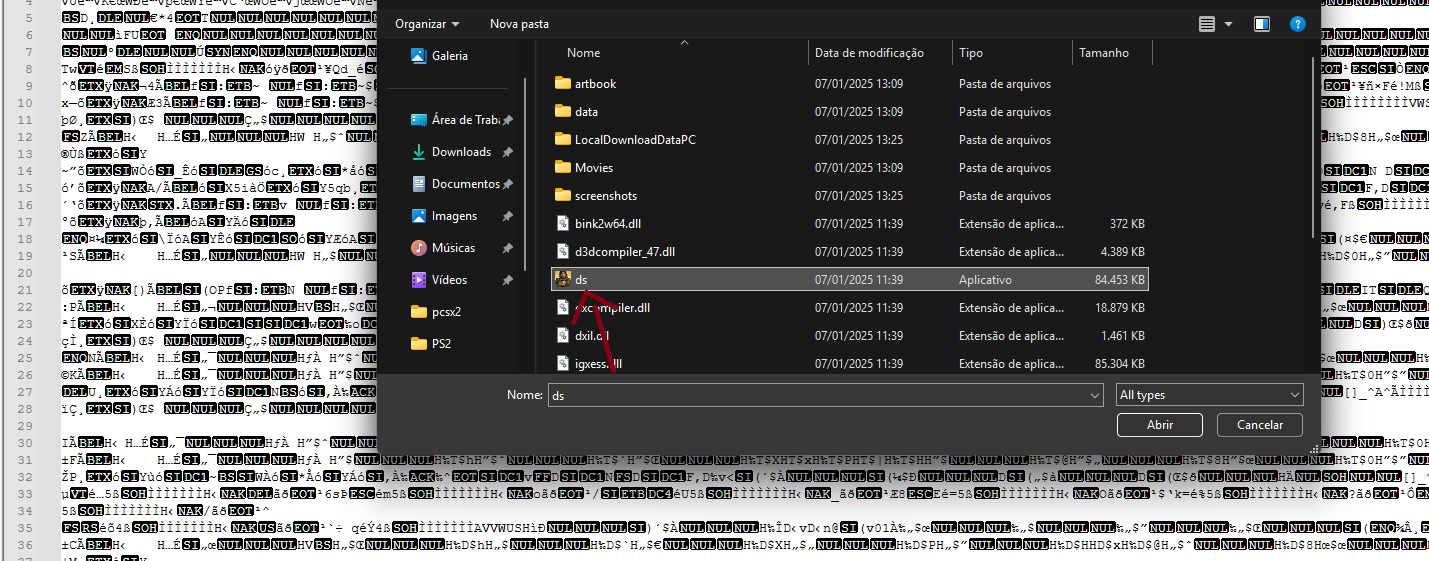This screenshot has height=561, width=1429.
Task: Click the Músicas icon in the sidebar
Action: click(x=419, y=248)
